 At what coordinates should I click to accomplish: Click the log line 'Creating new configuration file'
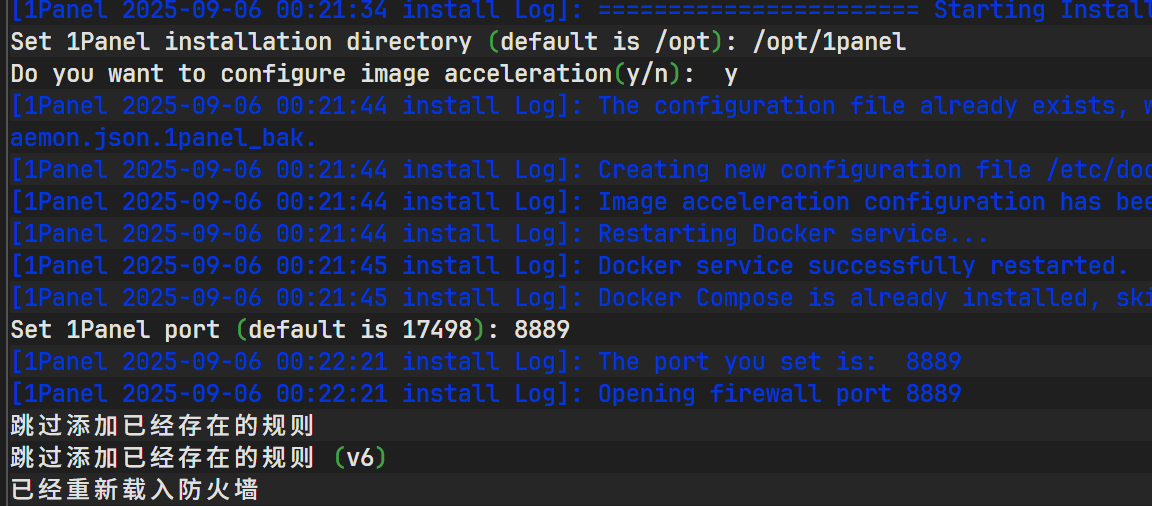click(x=581, y=170)
